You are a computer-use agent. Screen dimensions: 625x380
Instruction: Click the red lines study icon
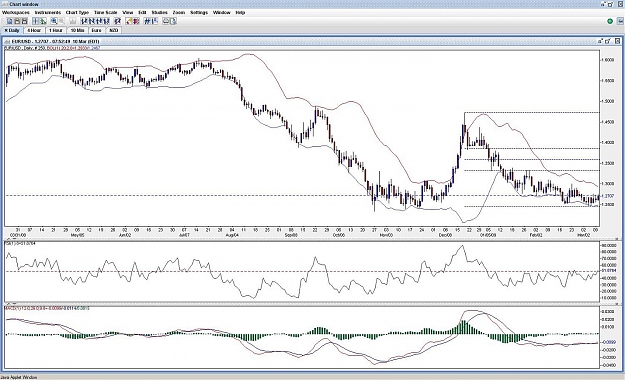(136, 22)
